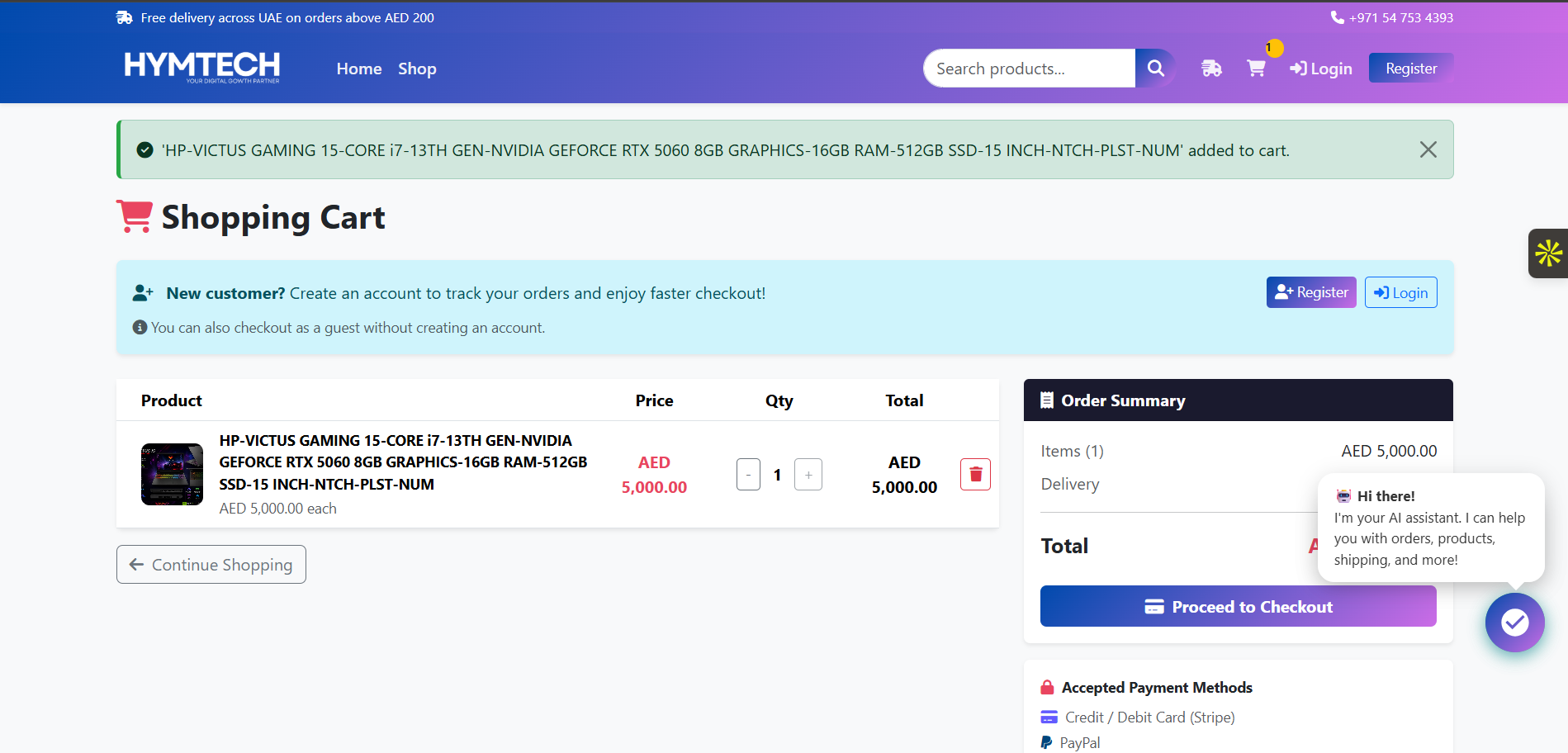Screen dimensions: 1568x753
Task: Click the Price column header
Action: pyautogui.click(x=655, y=400)
